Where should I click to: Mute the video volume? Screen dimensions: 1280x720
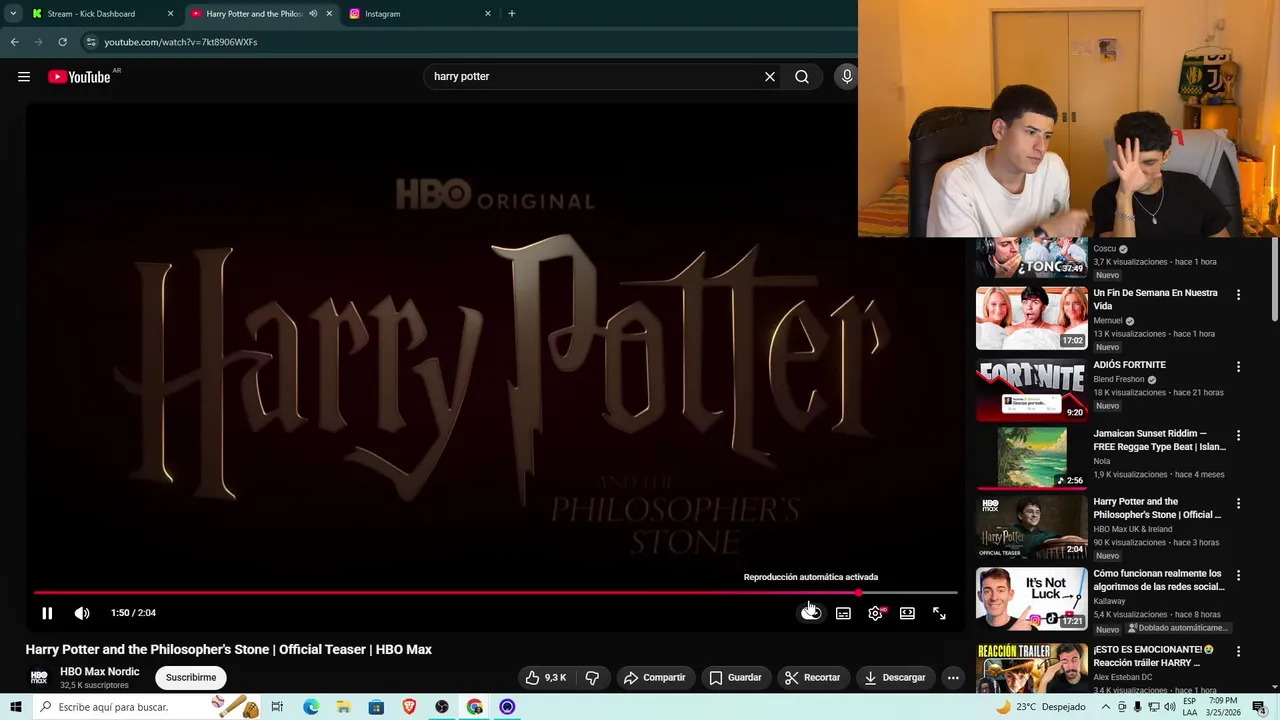point(82,613)
